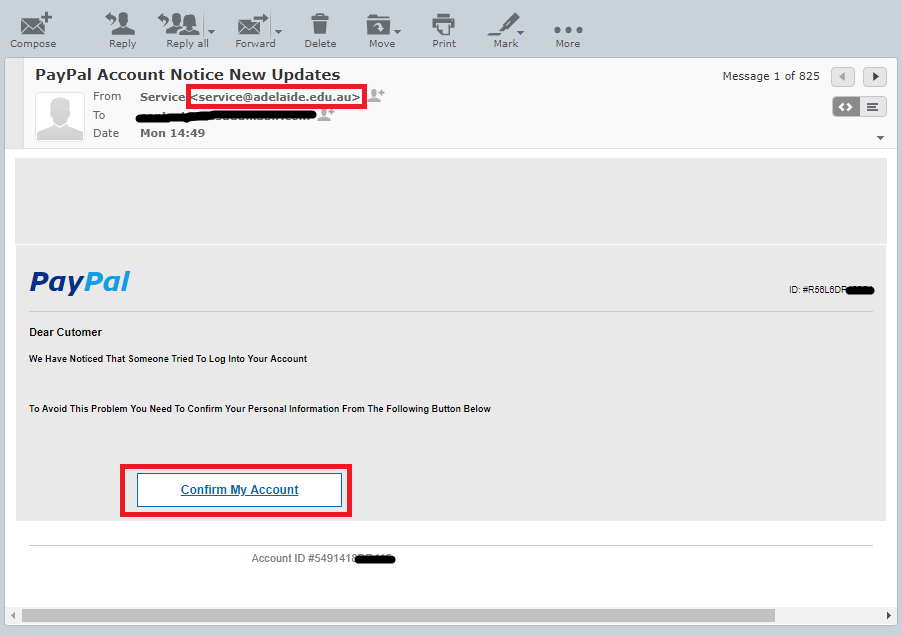Click the 'Dear Cutomer' greeting text
902x635 pixels.
click(x=66, y=332)
